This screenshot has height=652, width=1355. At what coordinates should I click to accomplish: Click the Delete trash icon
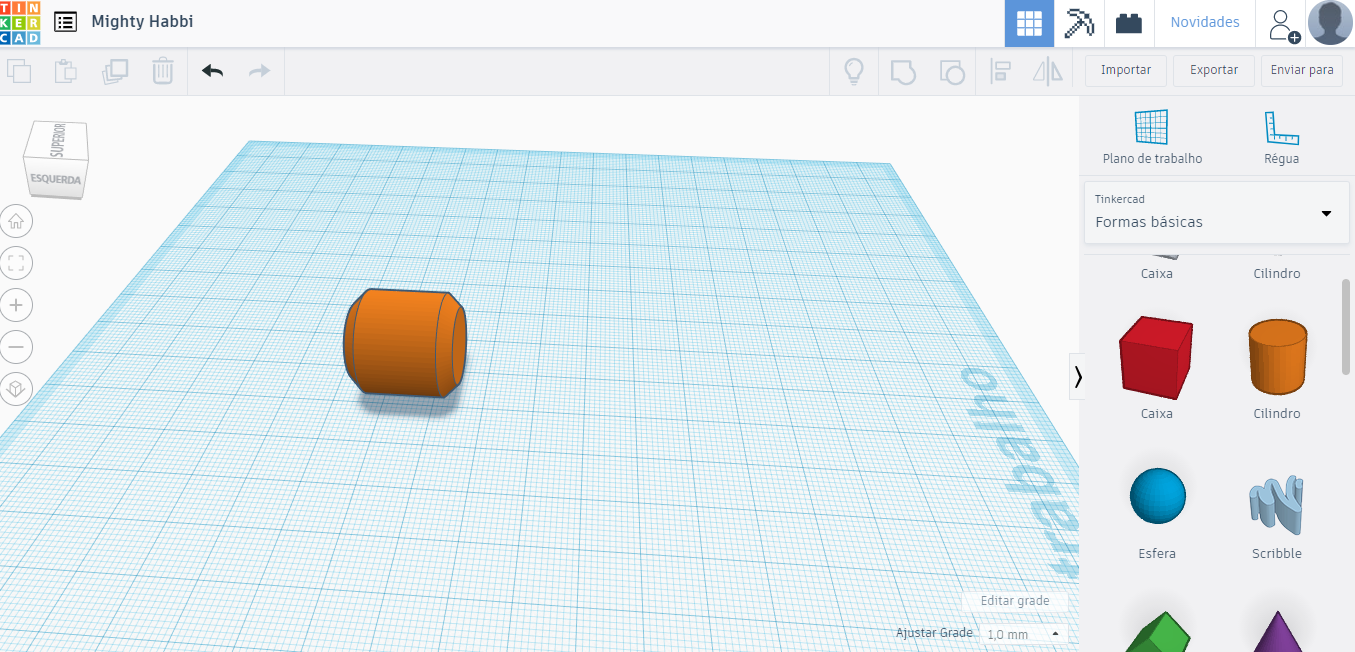[163, 71]
